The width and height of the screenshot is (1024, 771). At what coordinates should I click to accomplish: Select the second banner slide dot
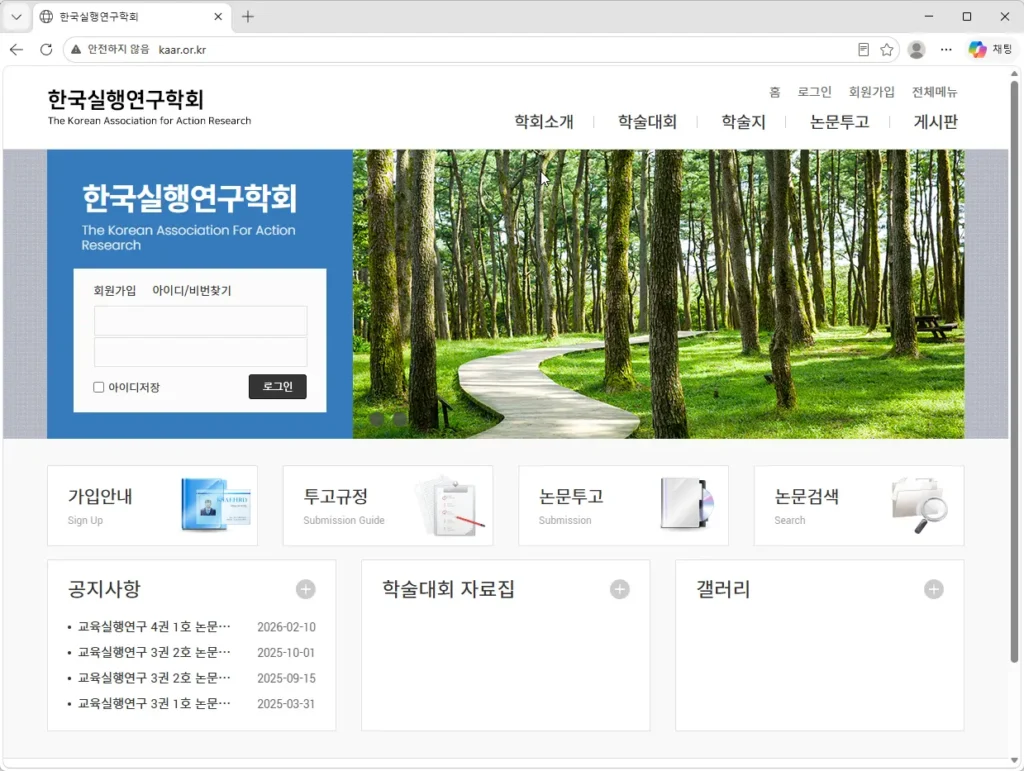(x=400, y=419)
